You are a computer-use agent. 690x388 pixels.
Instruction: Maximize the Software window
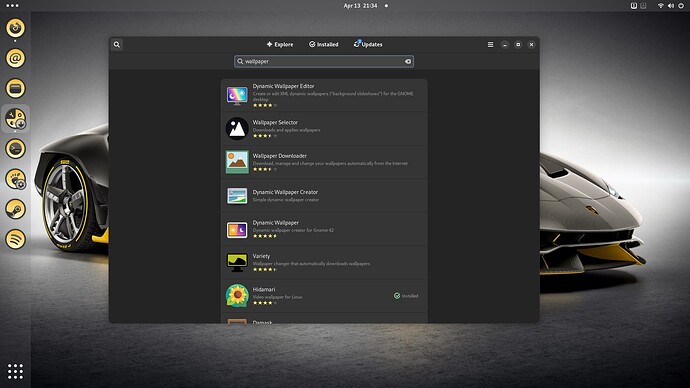(x=518, y=44)
